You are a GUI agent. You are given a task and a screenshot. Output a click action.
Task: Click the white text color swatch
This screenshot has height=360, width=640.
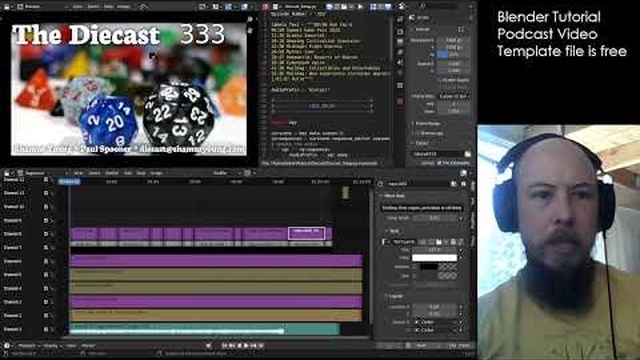(x=434, y=258)
